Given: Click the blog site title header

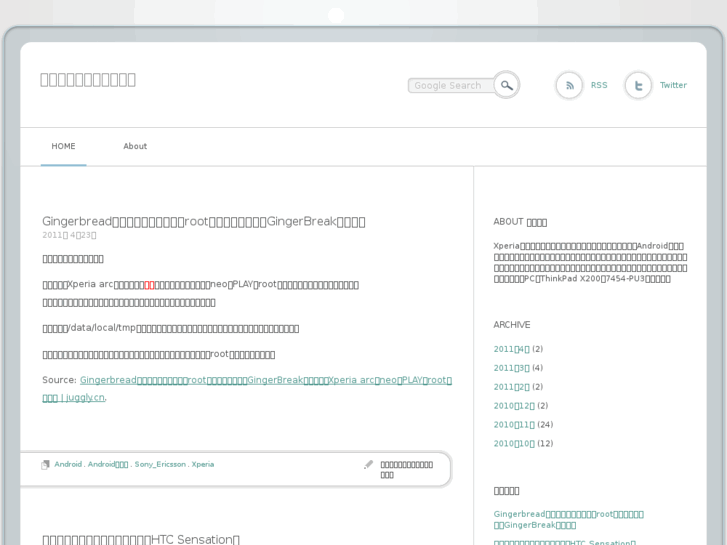Looking at the screenshot, I should [x=88, y=79].
